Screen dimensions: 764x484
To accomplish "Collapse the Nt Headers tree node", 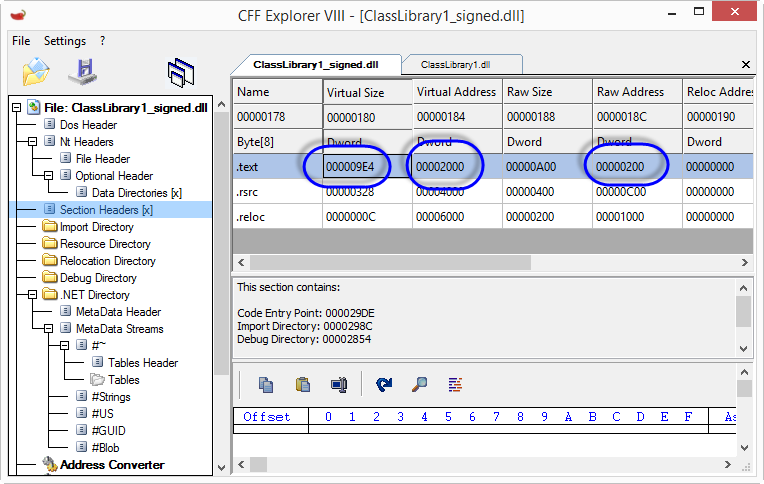I will [33, 142].
